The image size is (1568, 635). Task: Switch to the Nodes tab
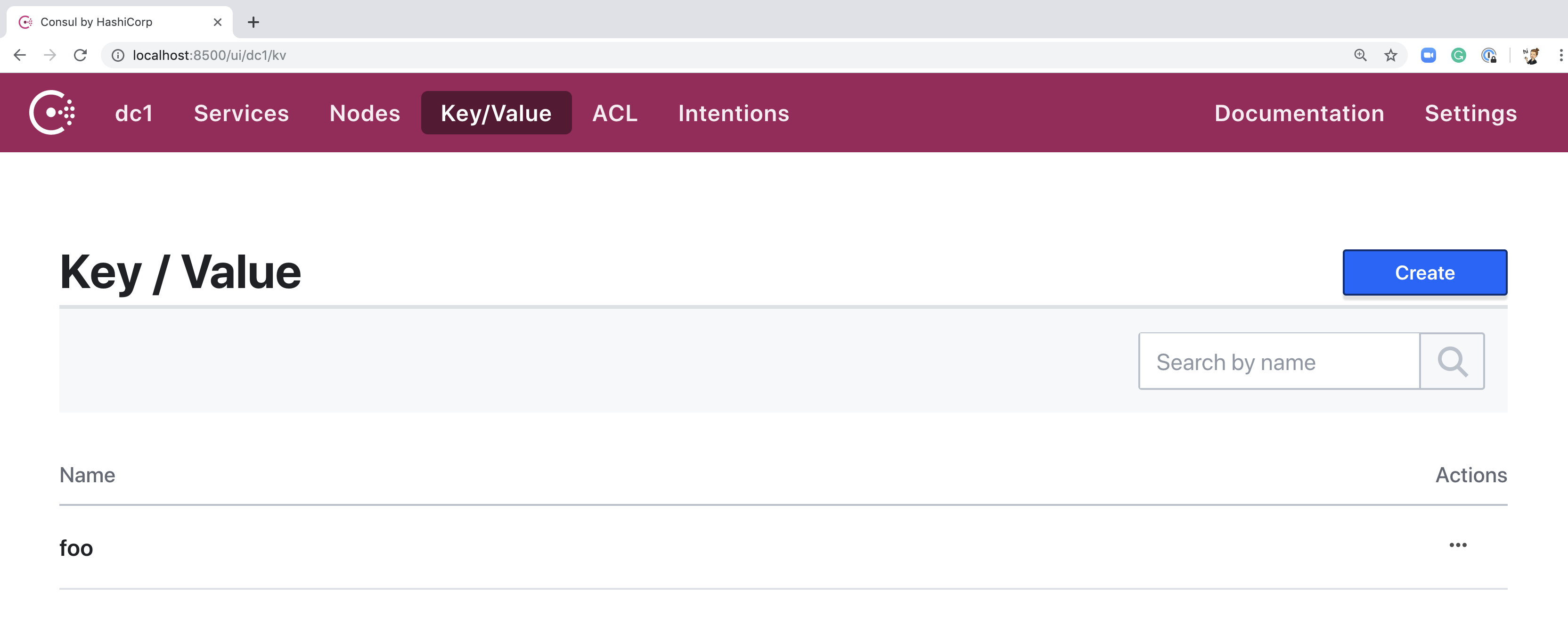point(365,113)
